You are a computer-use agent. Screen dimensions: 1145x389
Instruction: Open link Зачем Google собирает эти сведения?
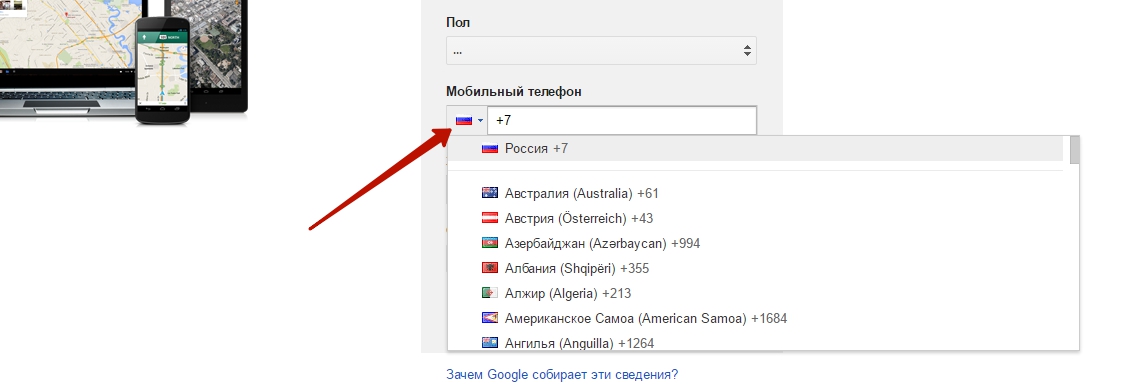point(562,374)
